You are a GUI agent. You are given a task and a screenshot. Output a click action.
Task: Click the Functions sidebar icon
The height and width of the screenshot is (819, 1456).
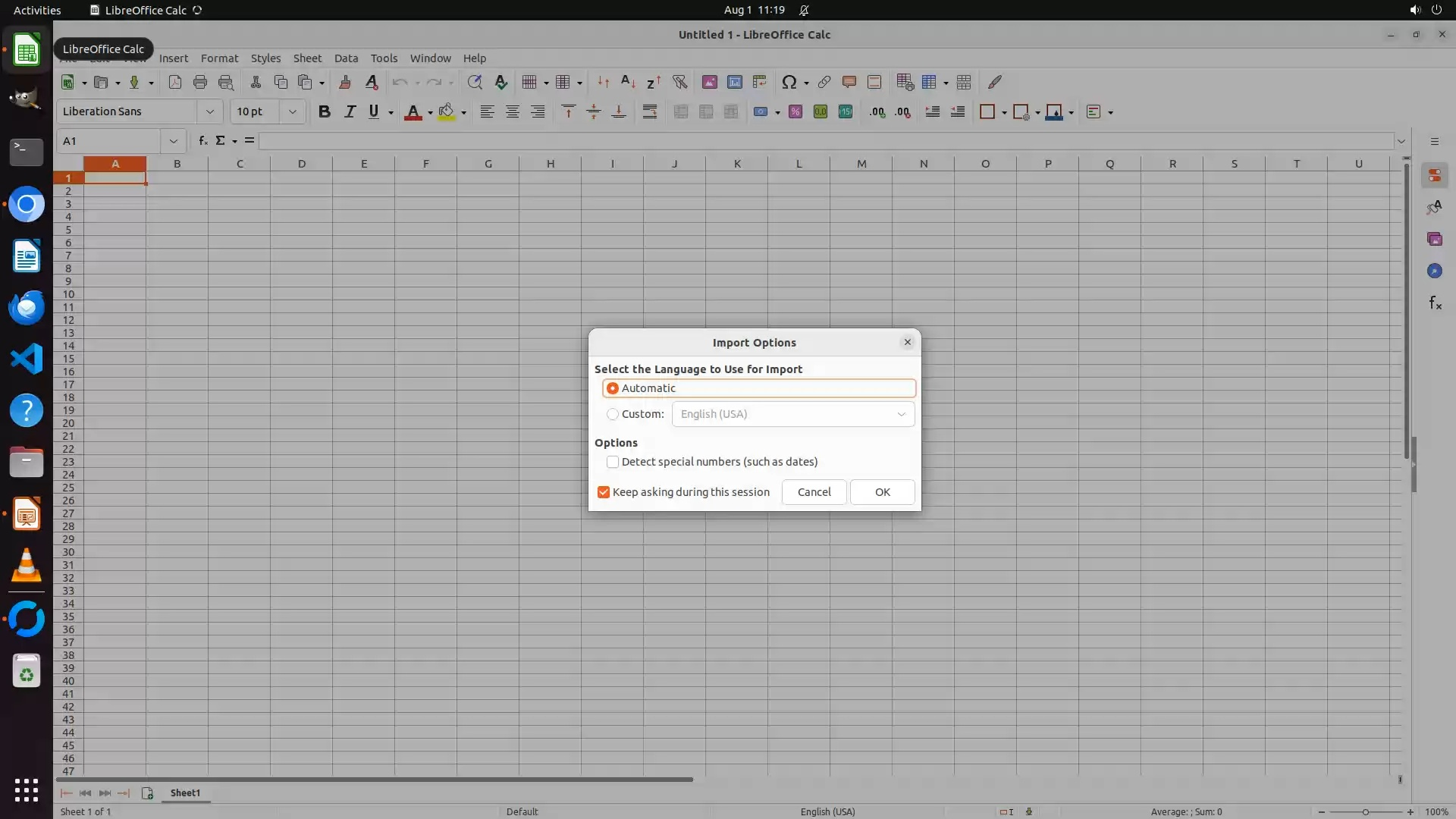[x=1434, y=303]
